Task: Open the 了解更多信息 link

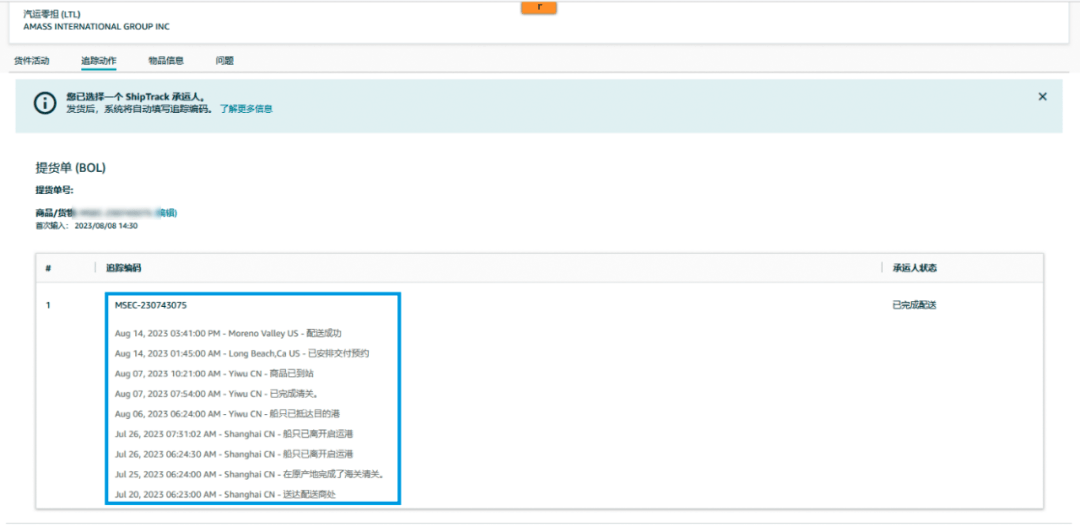Action: tap(246, 109)
